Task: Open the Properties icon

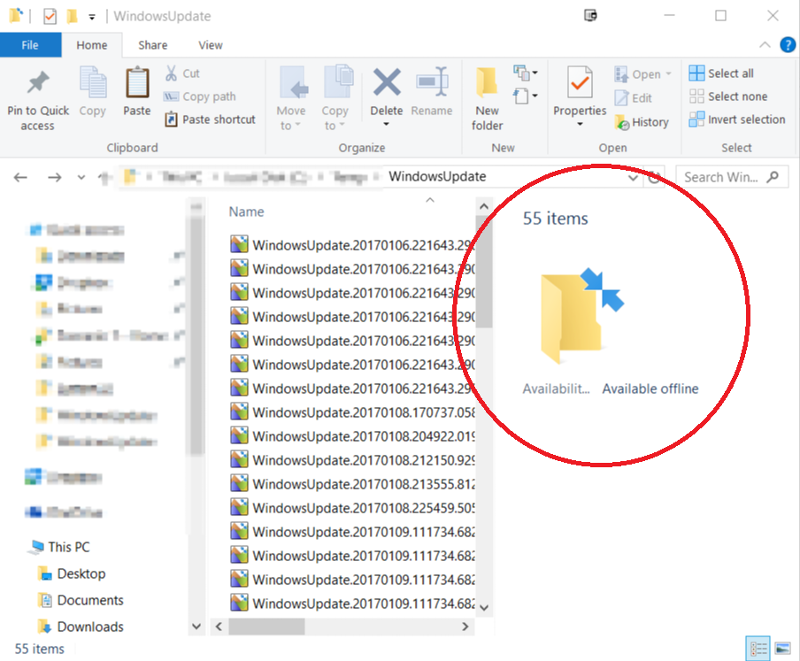Action: pos(580,83)
